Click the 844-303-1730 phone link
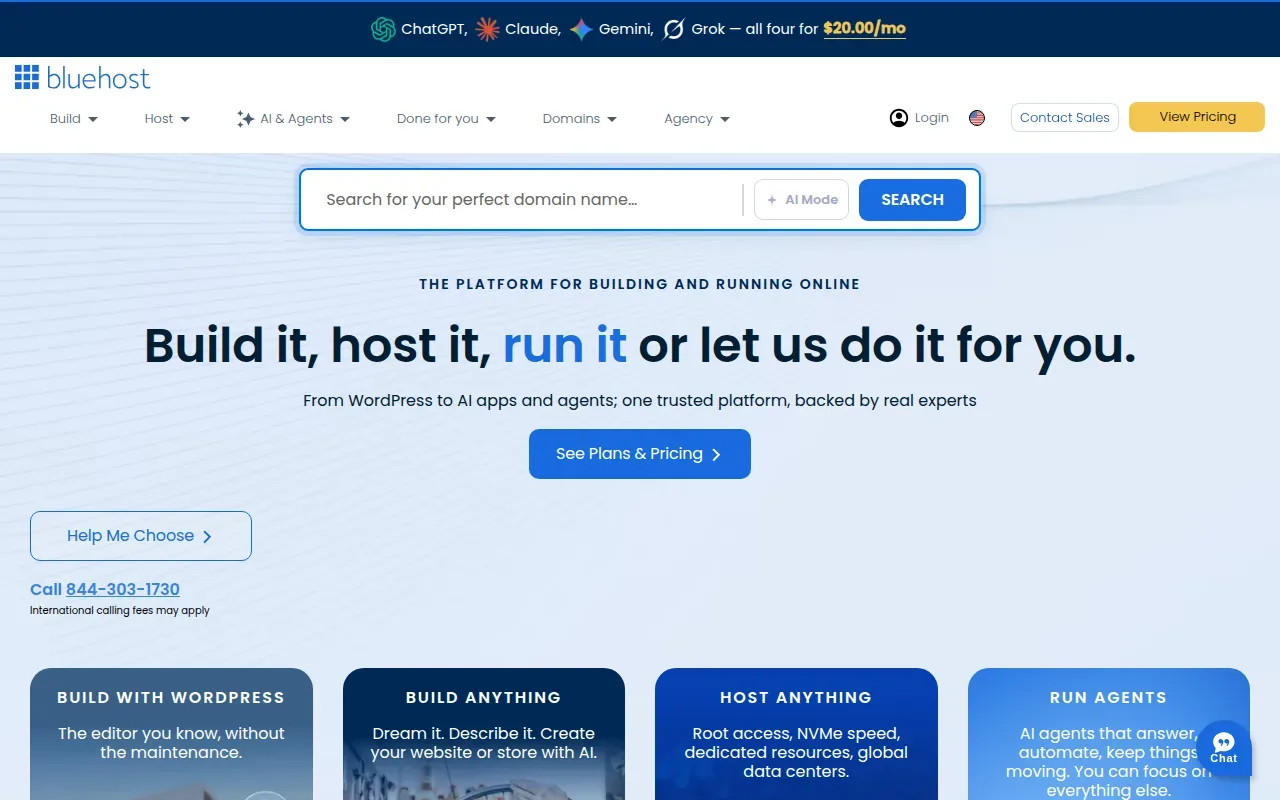This screenshot has height=800, width=1280. click(x=123, y=590)
